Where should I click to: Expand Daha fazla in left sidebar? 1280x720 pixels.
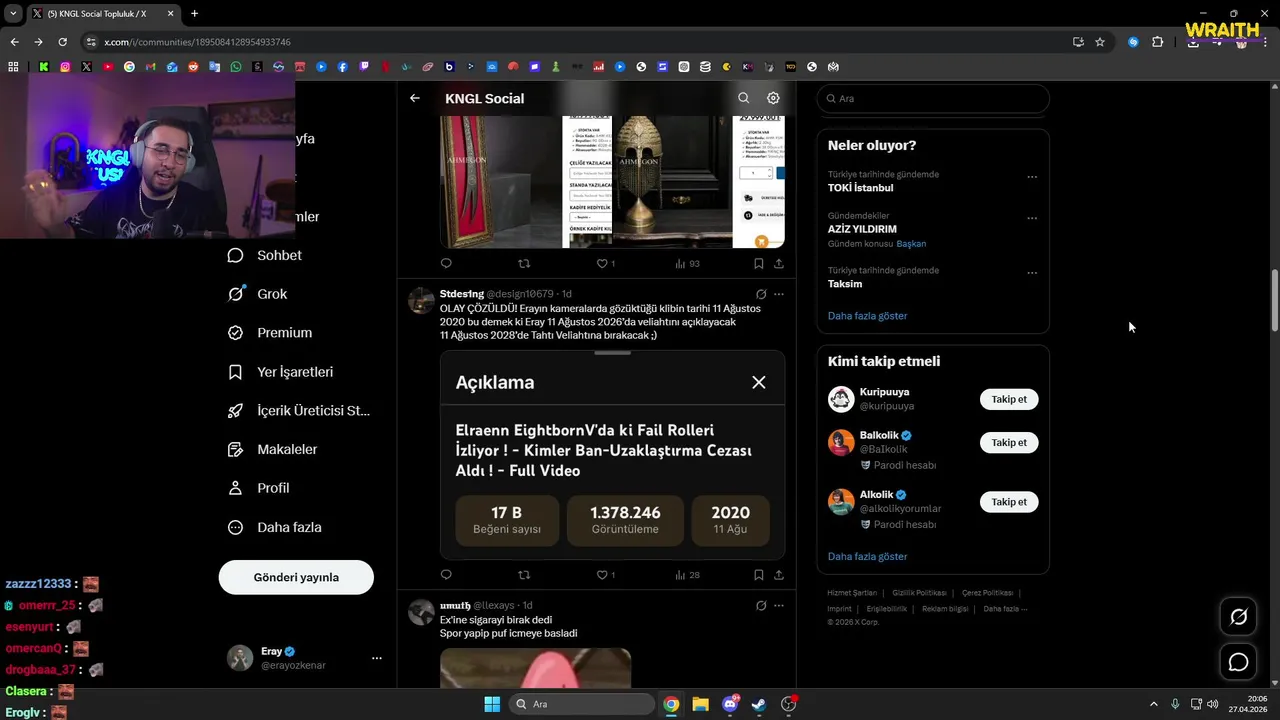275,527
